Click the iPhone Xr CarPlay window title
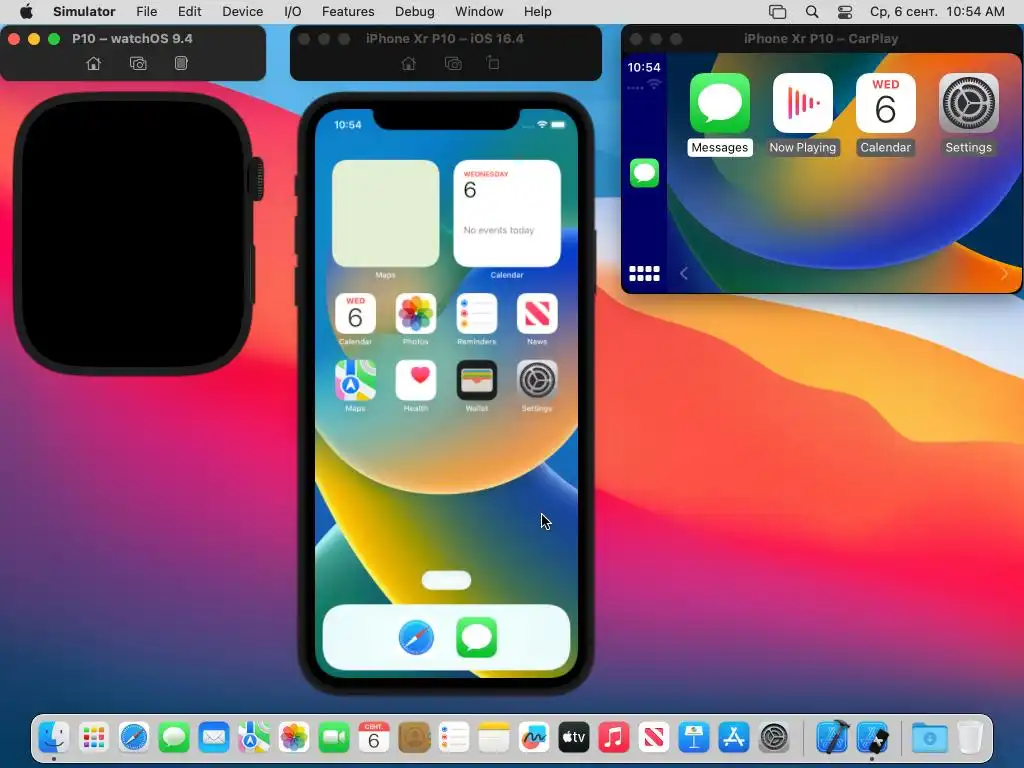1024x768 pixels. [x=821, y=39]
